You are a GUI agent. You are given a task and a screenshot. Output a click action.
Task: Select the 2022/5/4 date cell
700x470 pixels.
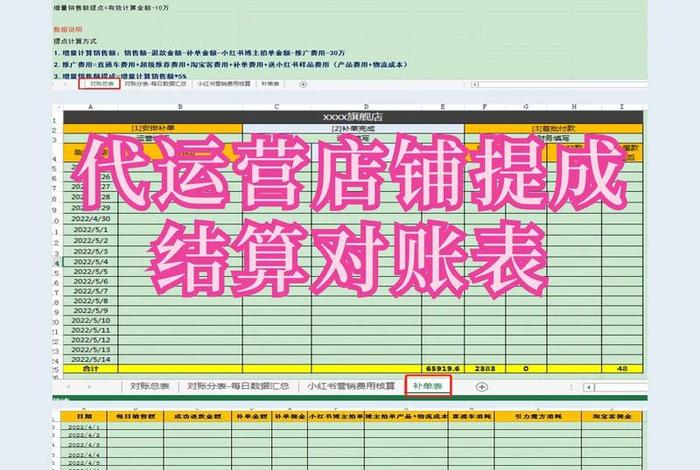pos(91,262)
